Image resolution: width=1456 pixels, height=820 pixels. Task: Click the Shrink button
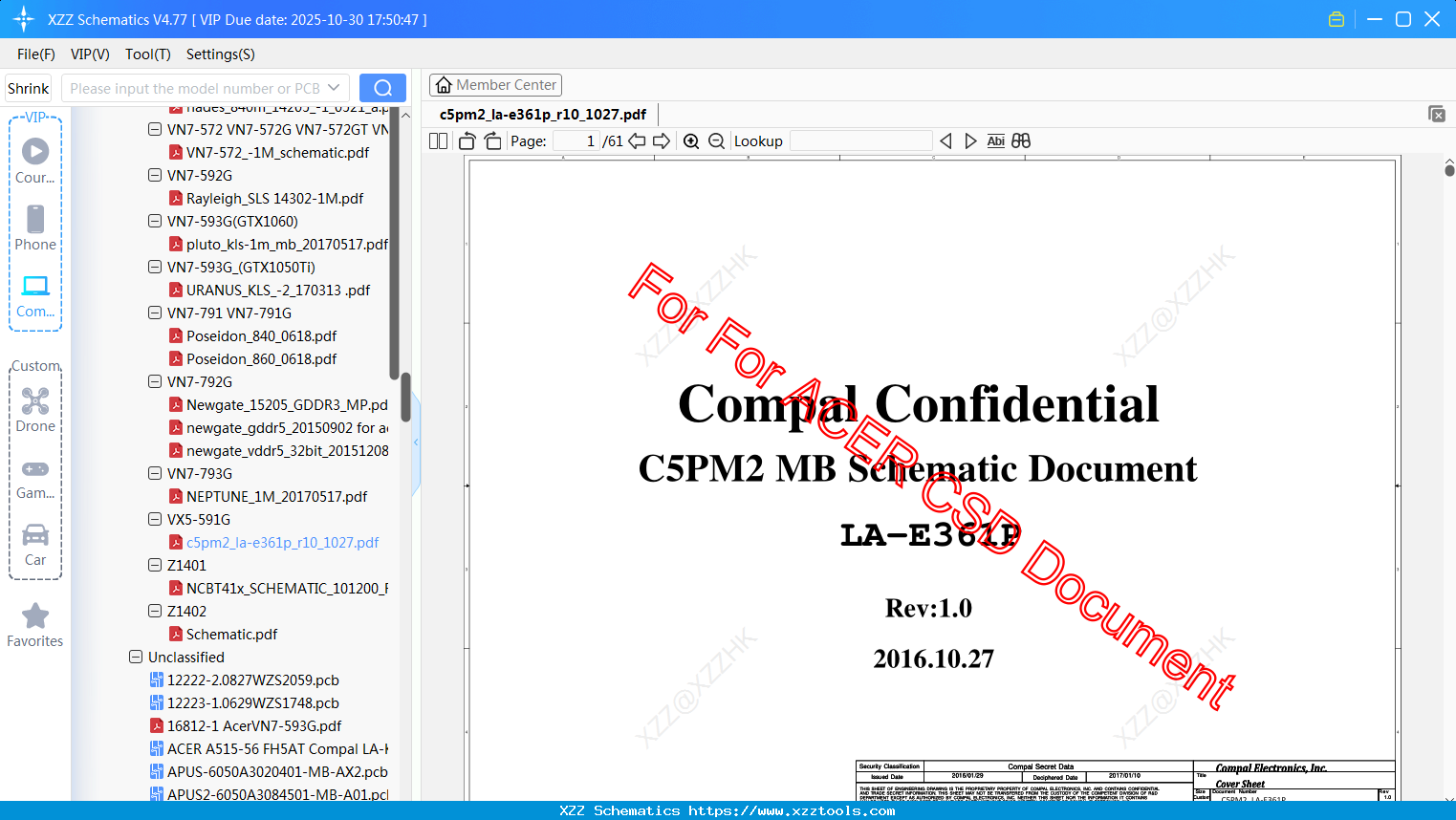tap(29, 88)
